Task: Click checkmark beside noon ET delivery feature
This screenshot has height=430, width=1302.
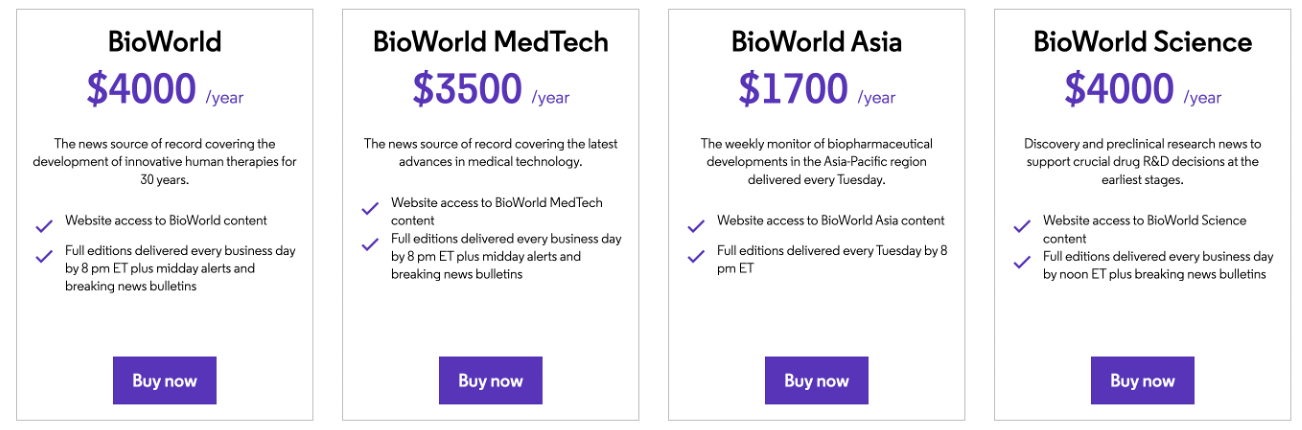Action: coord(1022,262)
